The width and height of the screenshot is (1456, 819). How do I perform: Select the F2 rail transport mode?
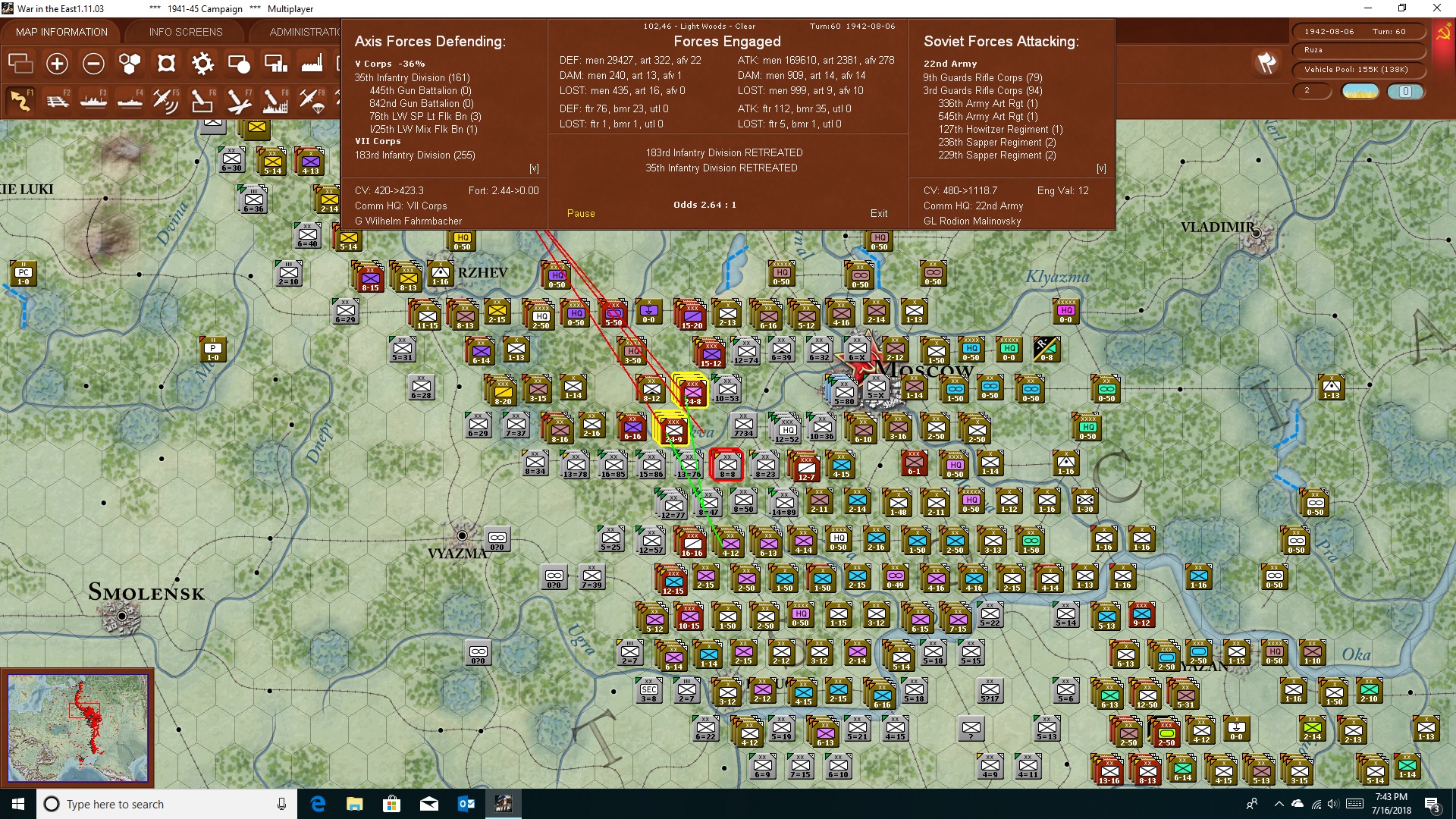(57, 100)
